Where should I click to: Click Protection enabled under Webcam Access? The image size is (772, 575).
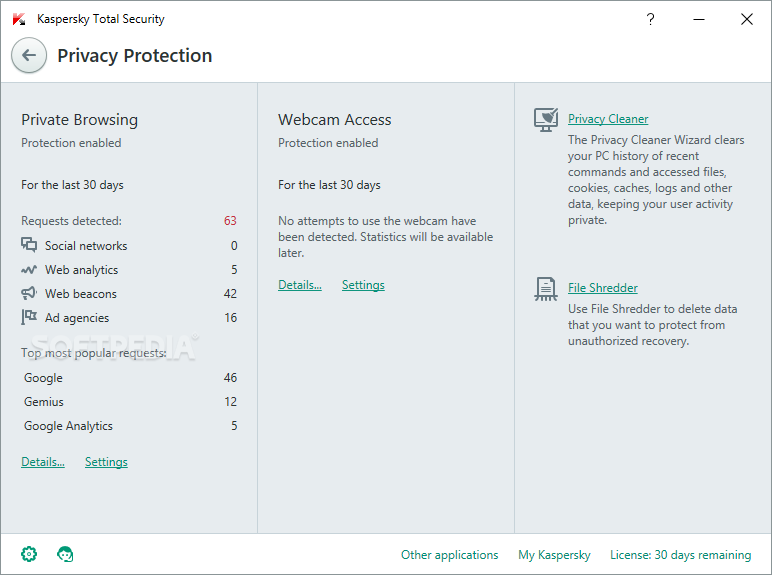pos(328,143)
